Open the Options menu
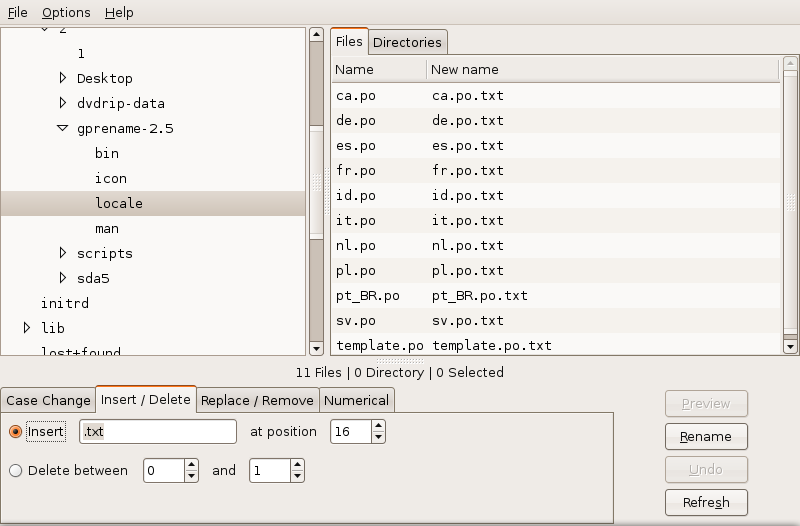The height and width of the screenshot is (526, 800). (66, 13)
